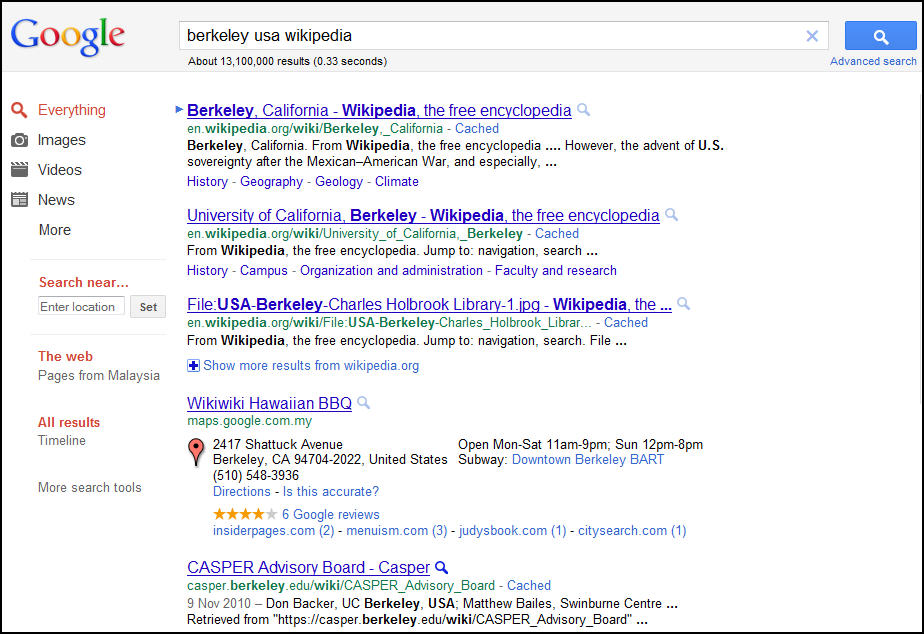Preview University of California result with magnifier icon

point(671,215)
